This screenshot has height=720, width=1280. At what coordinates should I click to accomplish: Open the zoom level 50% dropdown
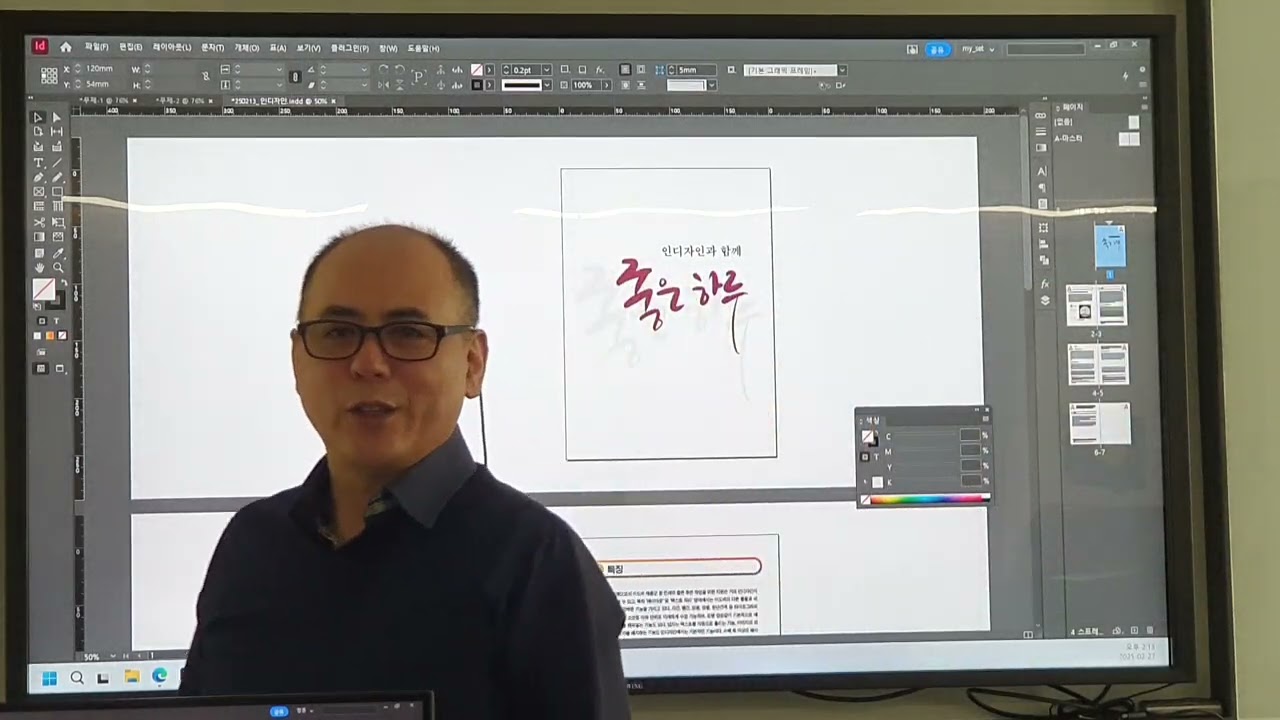tap(112, 657)
